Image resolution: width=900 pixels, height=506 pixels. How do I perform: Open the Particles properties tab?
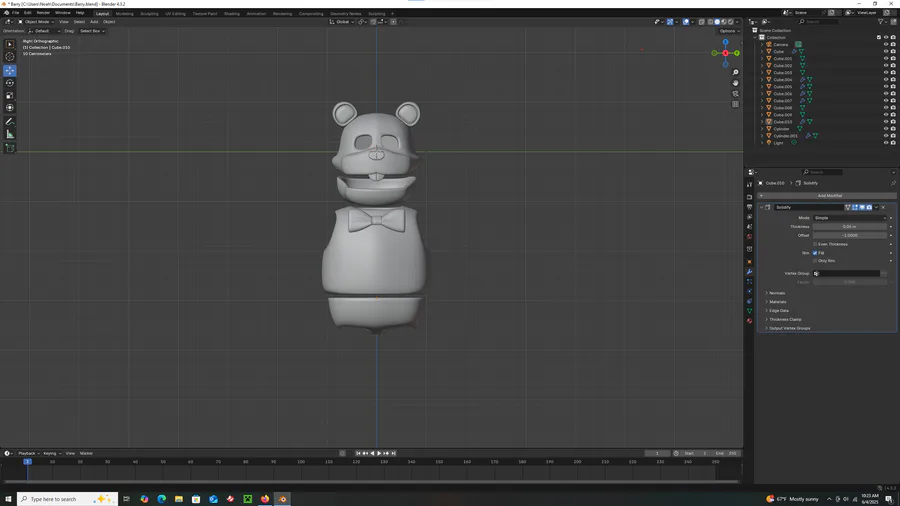click(x=749, y=282)
